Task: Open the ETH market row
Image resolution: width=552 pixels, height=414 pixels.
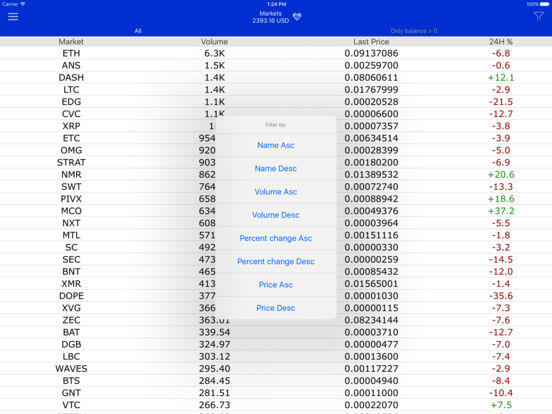Action: (x=276, y=53)
